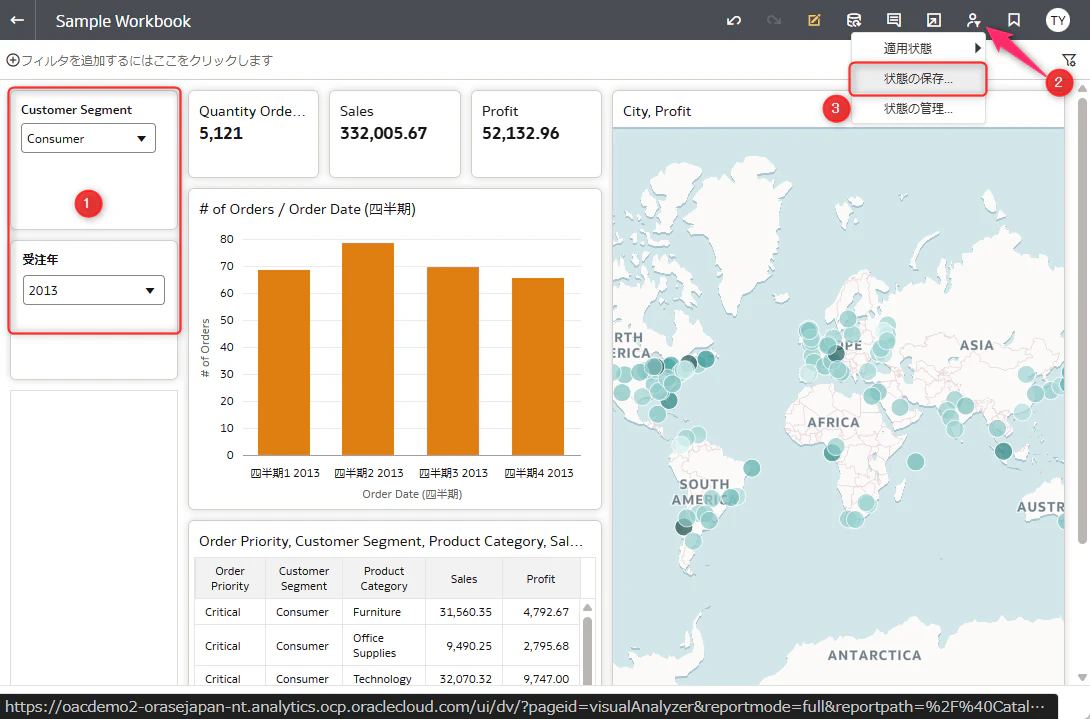Click the Sales value 332,005.67
1090x719 pixels.
pos(383,134)
